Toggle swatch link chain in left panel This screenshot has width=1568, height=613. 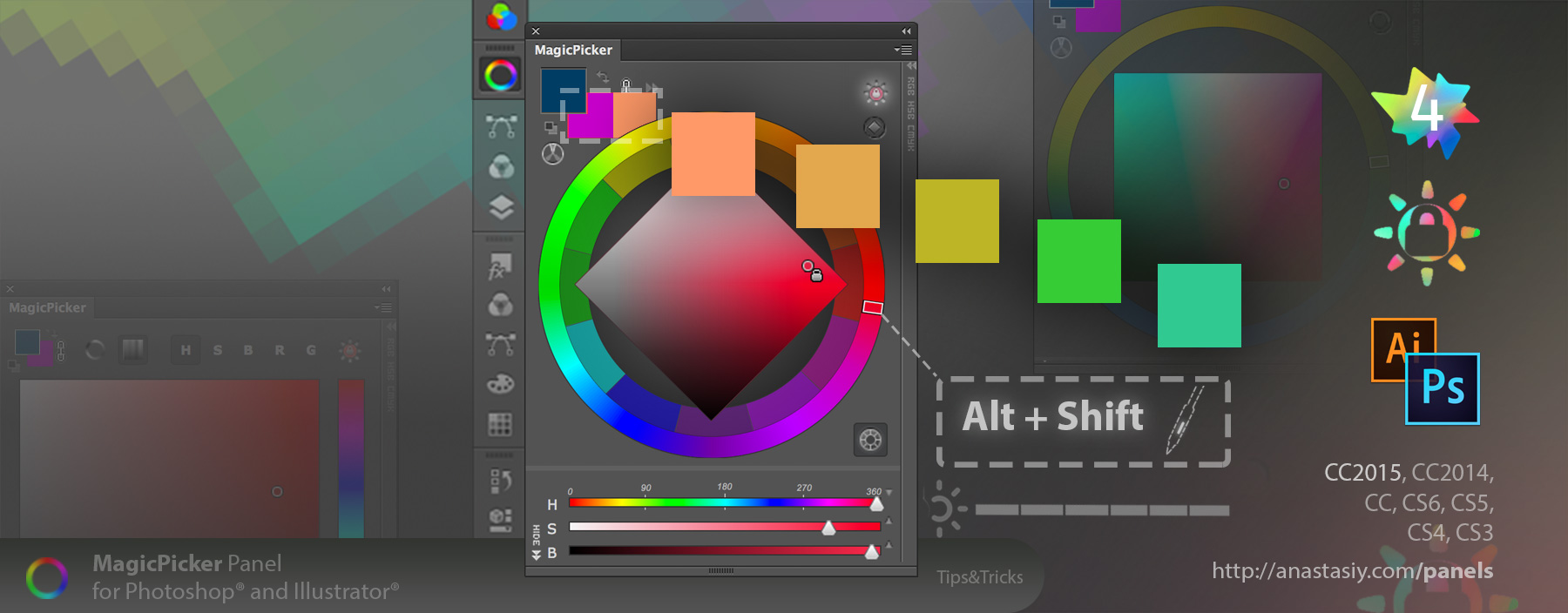60,351
